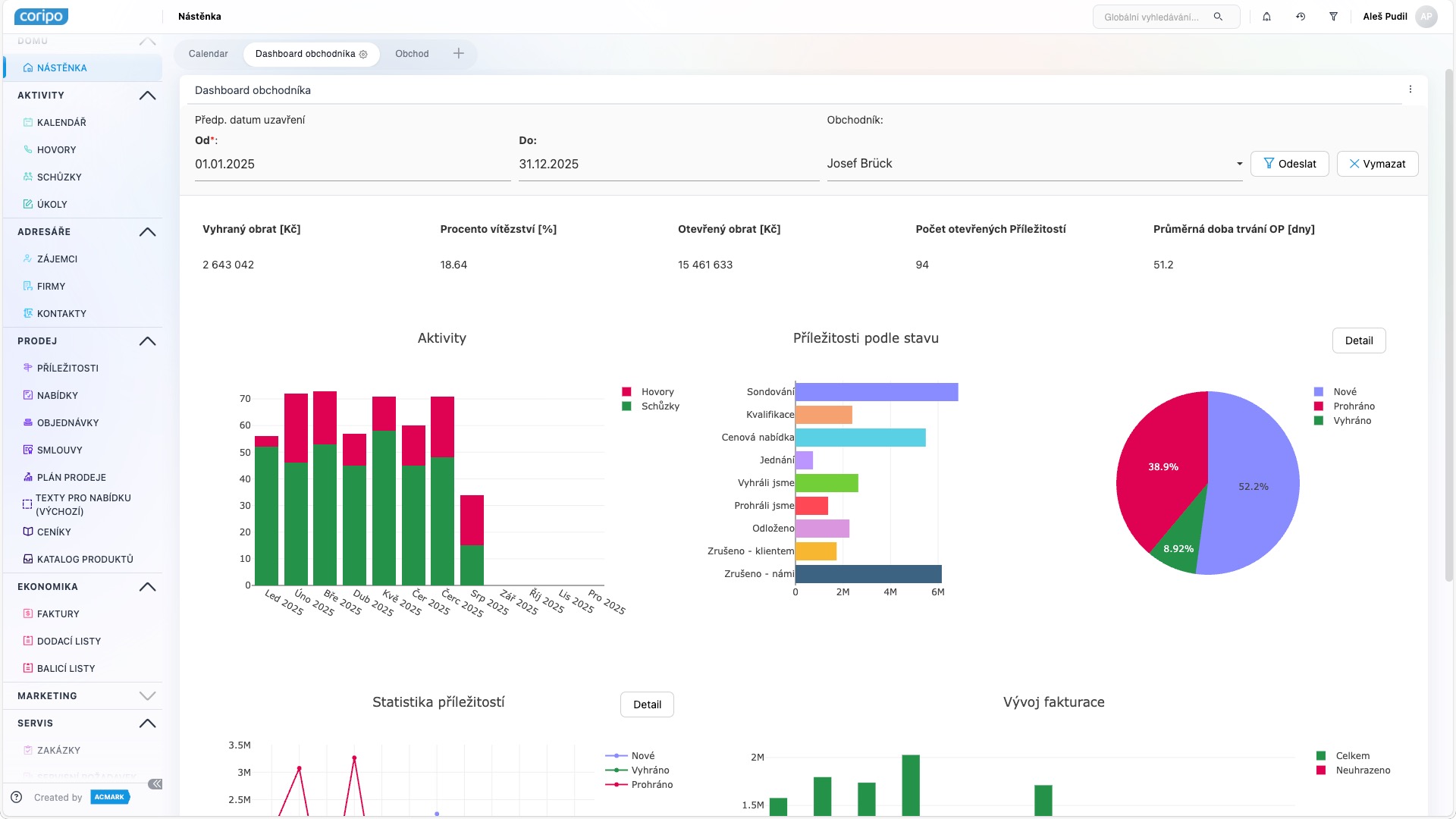Click Detail button for Příležitosti podle stavu
1456x819 pixels.
point(1358,340)
